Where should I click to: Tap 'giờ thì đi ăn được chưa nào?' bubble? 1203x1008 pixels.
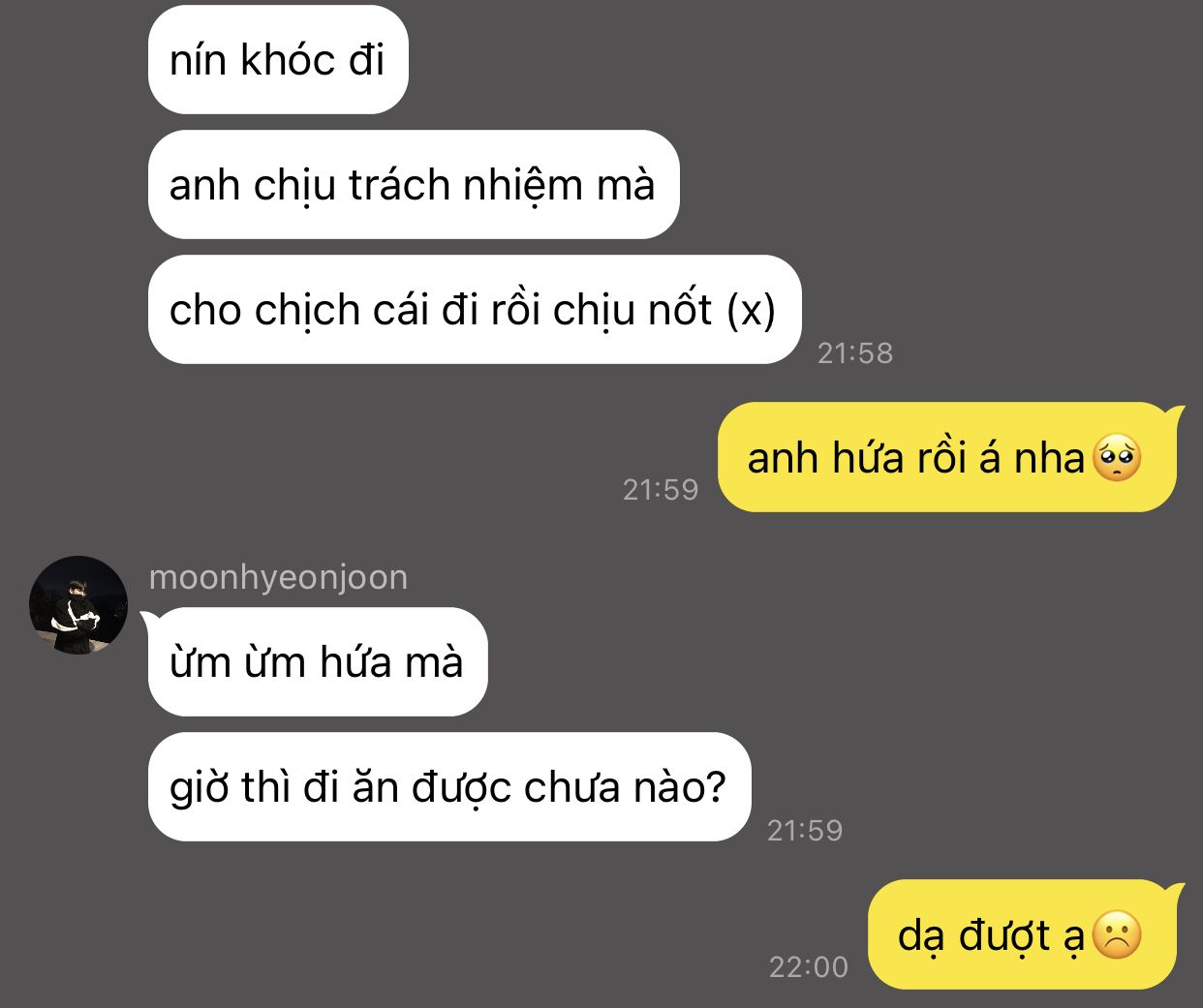[449, 787]
